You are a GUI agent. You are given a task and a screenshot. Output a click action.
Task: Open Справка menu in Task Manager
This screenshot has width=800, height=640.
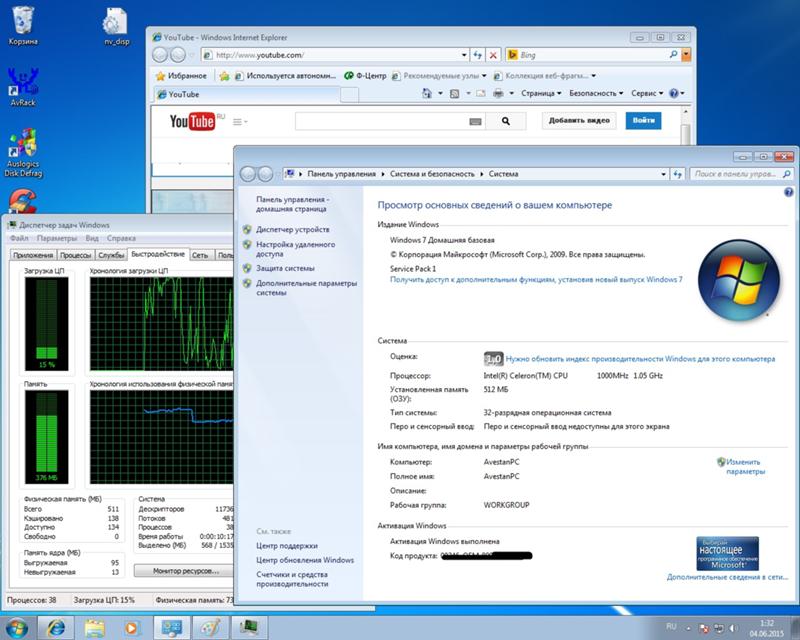click(121, 238)
